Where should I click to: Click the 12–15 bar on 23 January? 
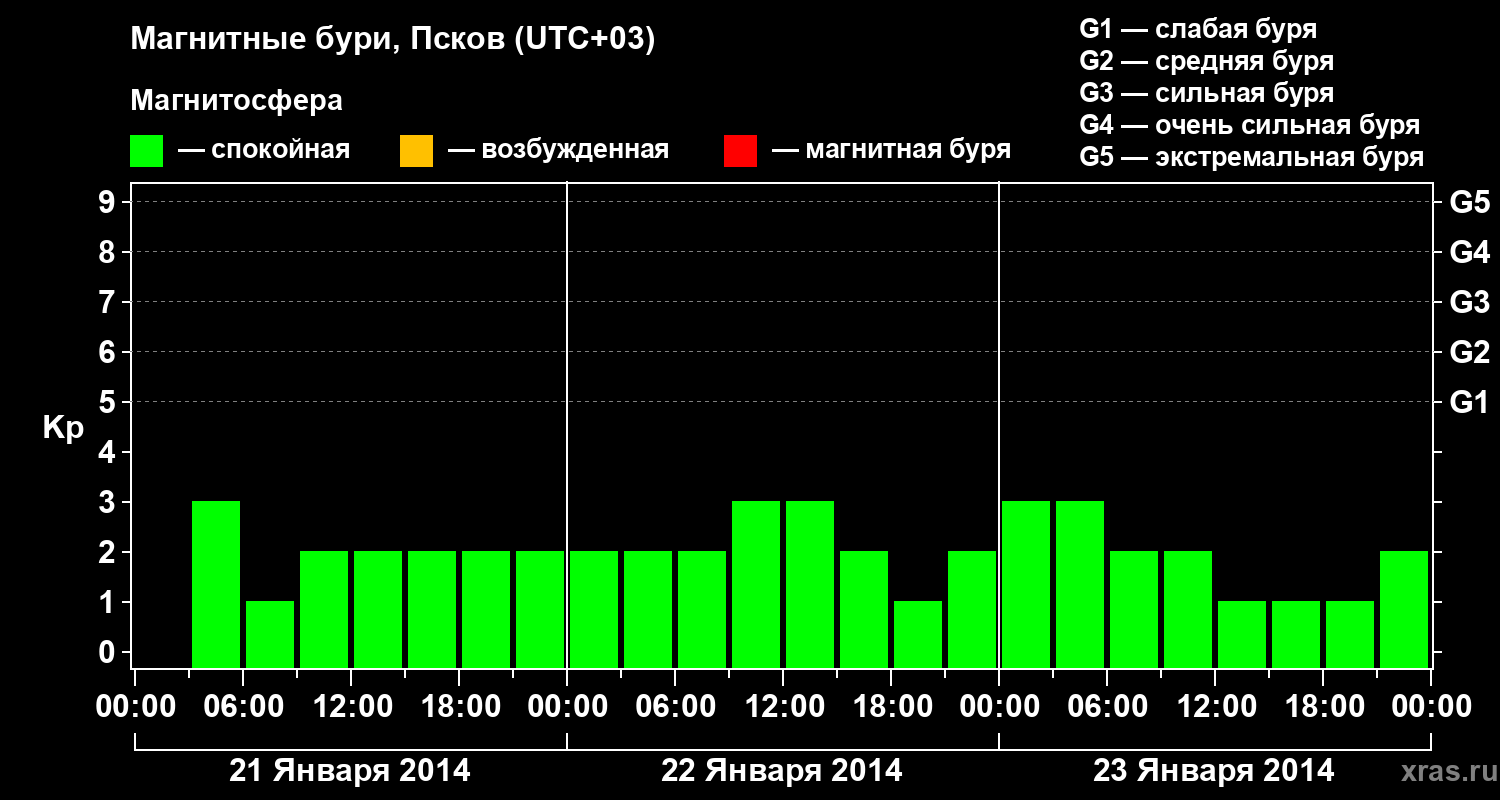point(1242,634)
